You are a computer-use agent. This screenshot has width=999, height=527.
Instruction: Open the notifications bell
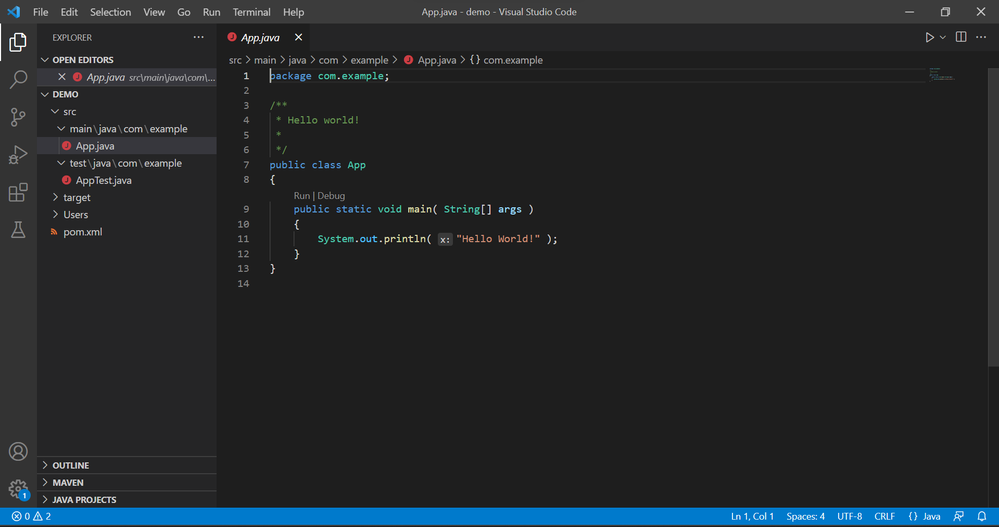(x=982, y=516)
